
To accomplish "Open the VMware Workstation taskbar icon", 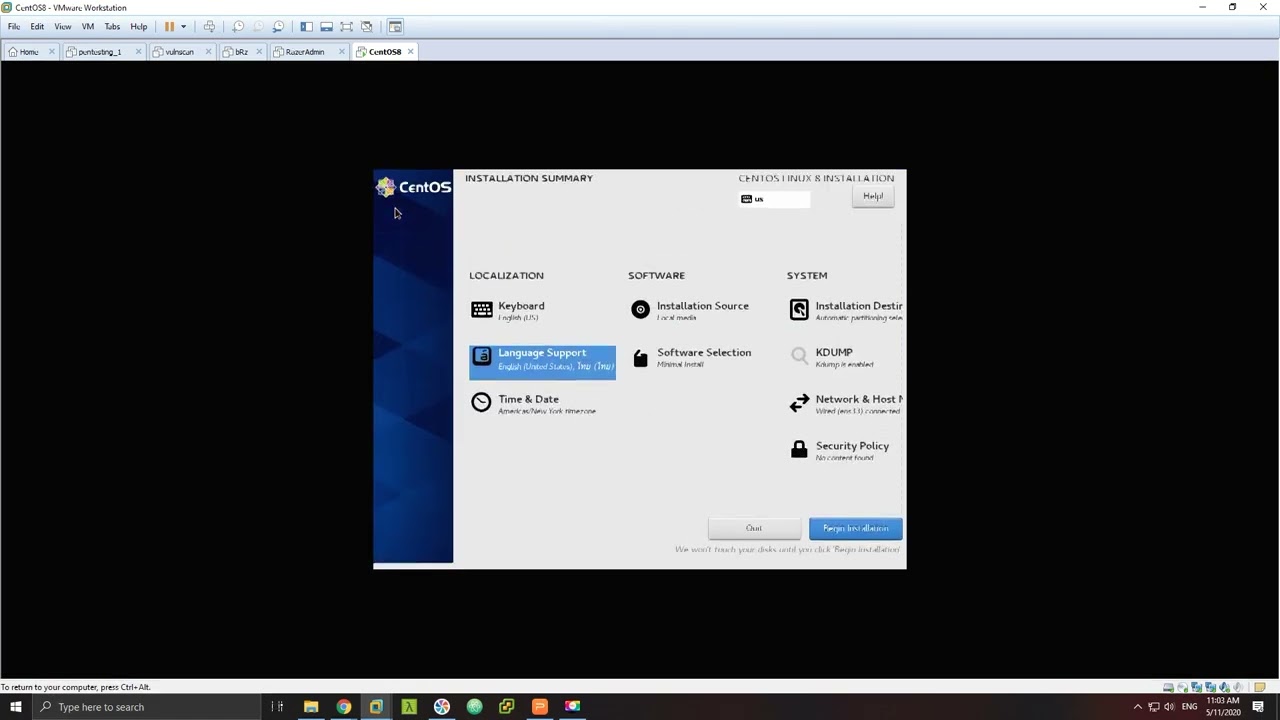I will pos(376,707).
